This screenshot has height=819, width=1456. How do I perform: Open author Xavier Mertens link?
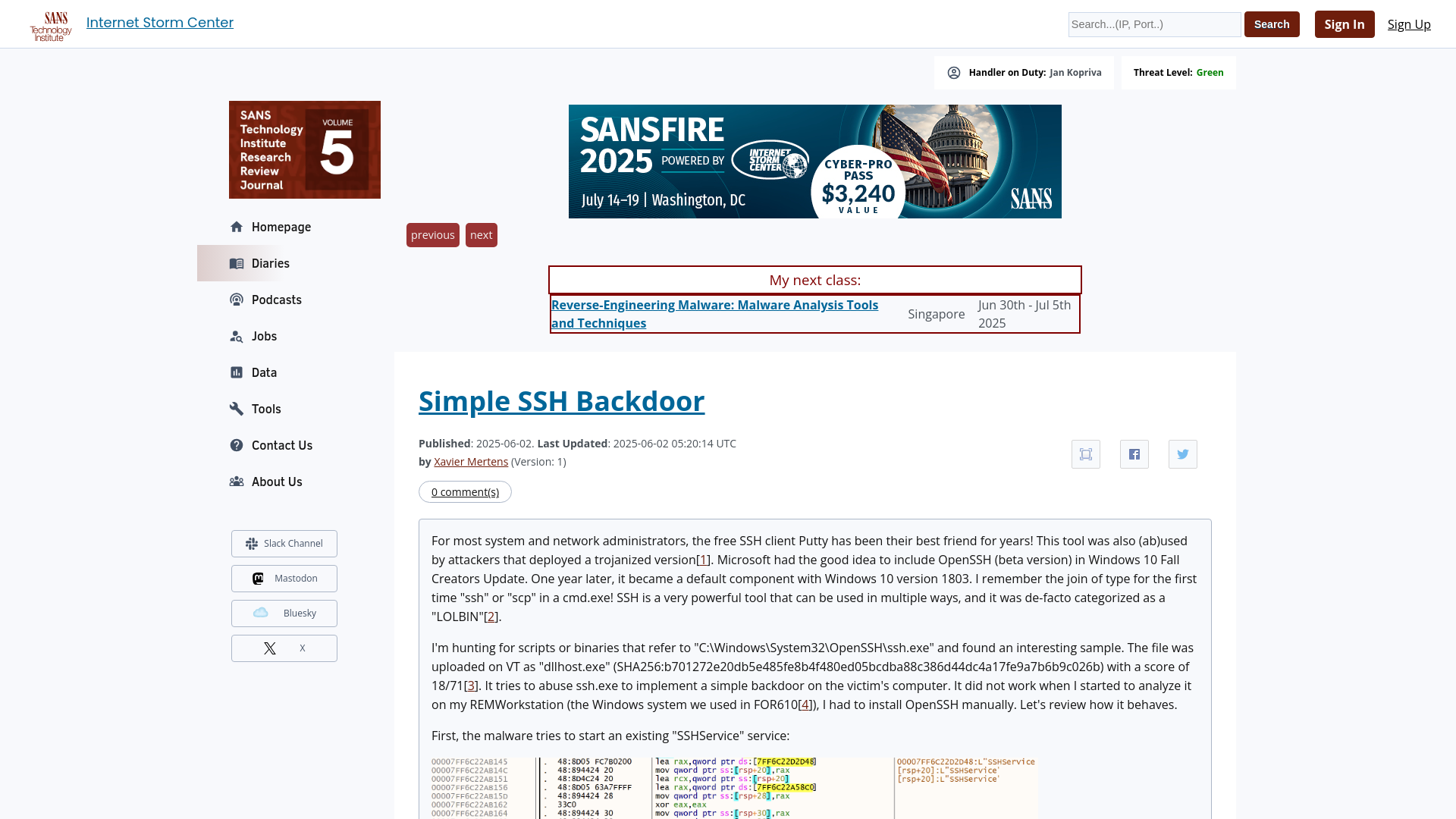[x=471, y=462]
